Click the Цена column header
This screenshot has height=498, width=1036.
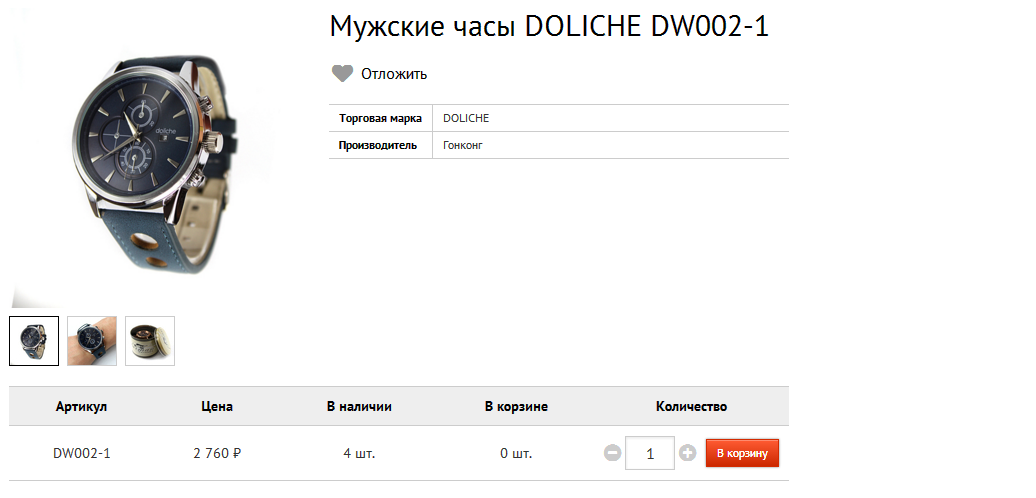click(217, 406)
